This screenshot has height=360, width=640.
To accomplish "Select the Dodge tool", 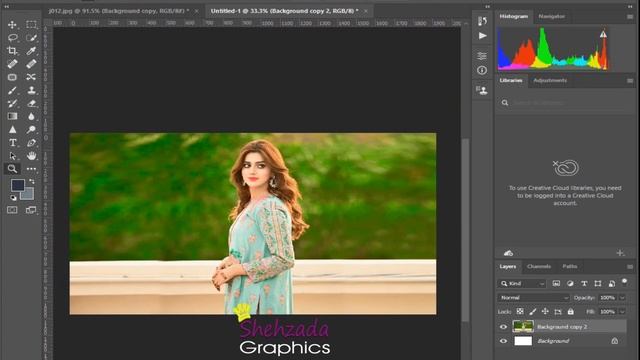I will tap(31, 129).
